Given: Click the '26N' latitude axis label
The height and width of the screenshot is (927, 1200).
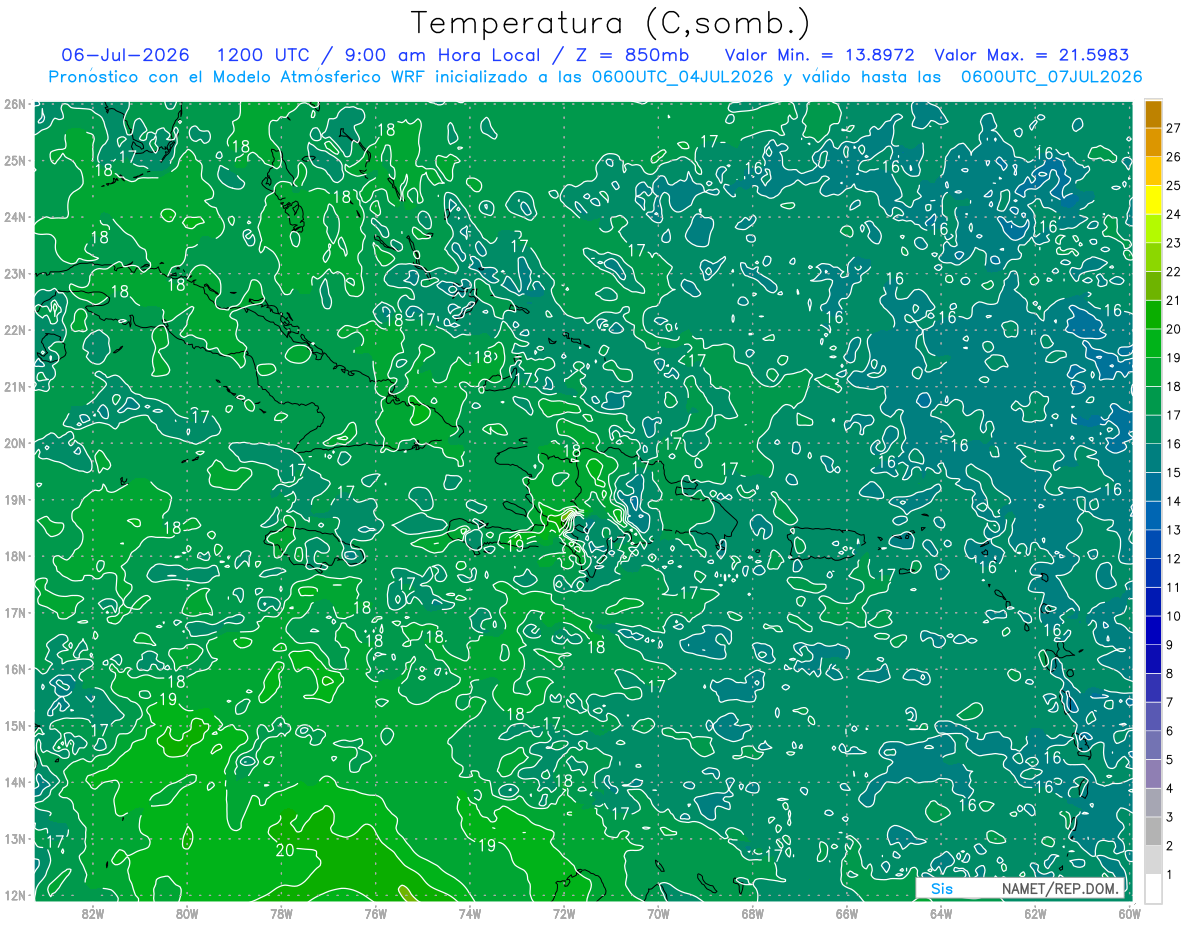Looking at the screenshot, I should 14,104.
